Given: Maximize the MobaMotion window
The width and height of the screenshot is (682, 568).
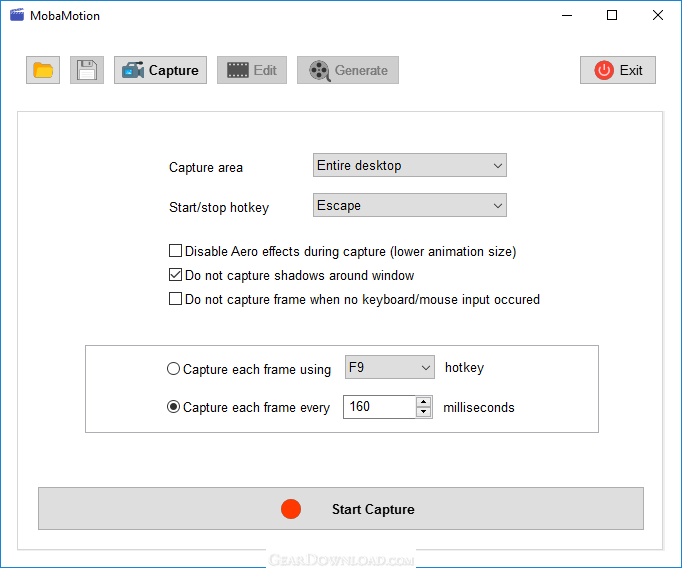Looking at the screenshot, I should [x=612, y=15].
